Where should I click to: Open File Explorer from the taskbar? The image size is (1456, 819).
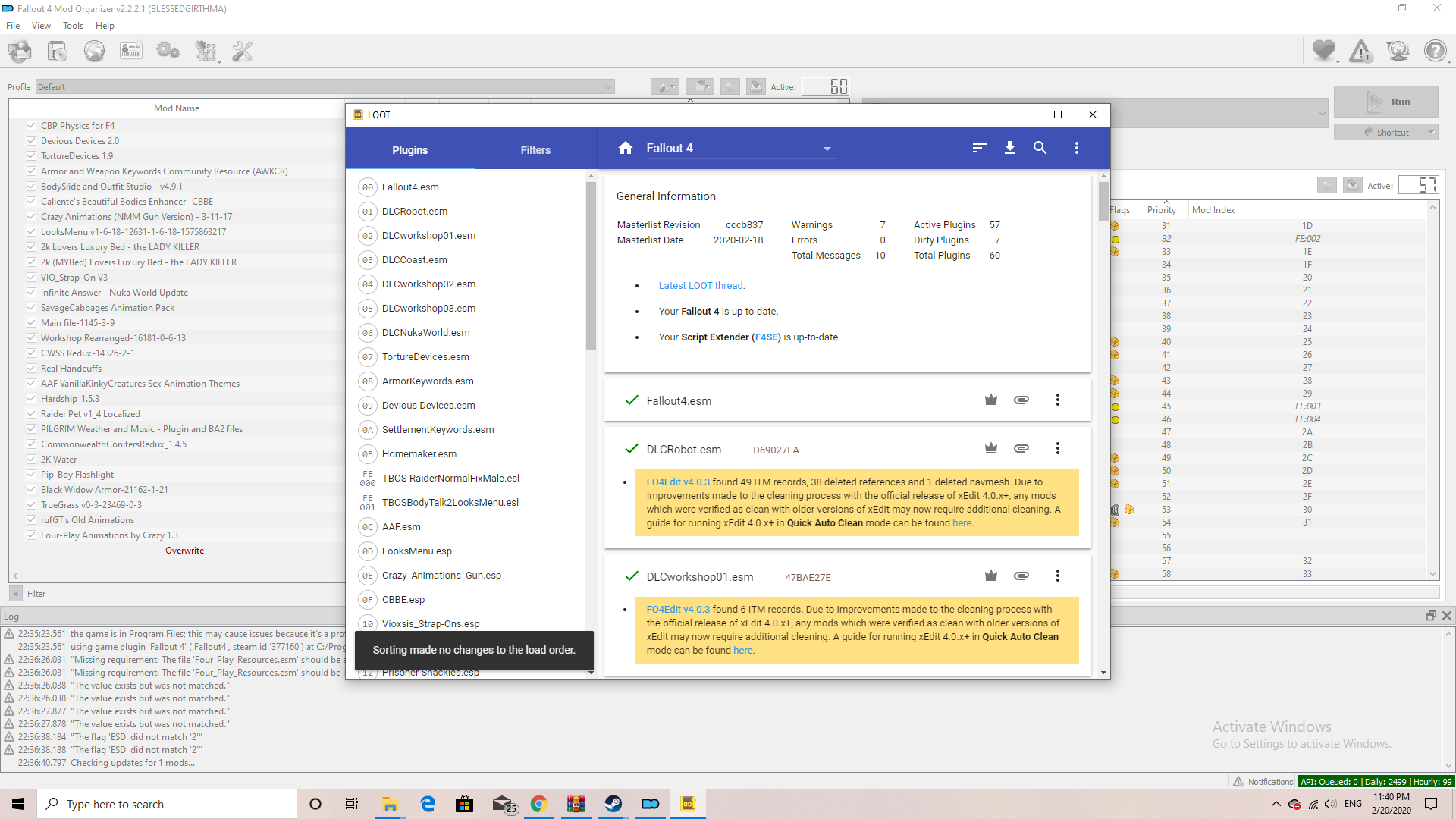pyautogui.click(x=390, y=804)
